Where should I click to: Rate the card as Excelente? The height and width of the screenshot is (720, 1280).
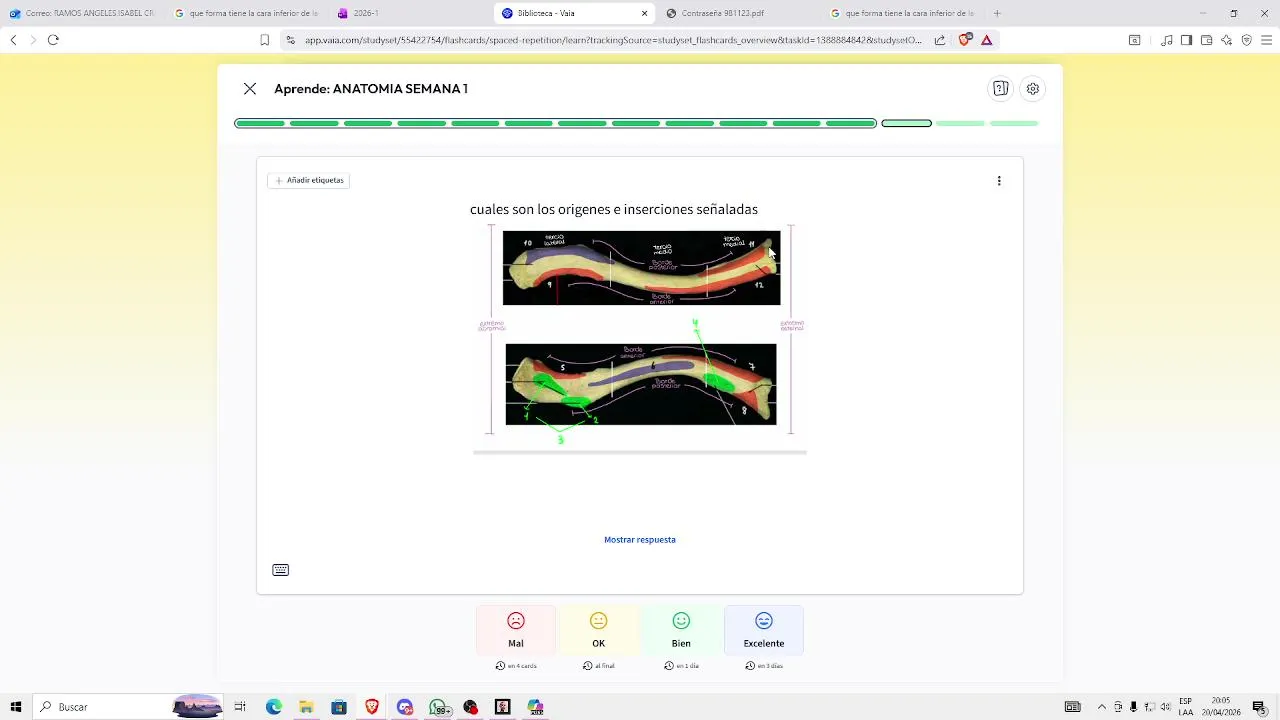(764, 630)
